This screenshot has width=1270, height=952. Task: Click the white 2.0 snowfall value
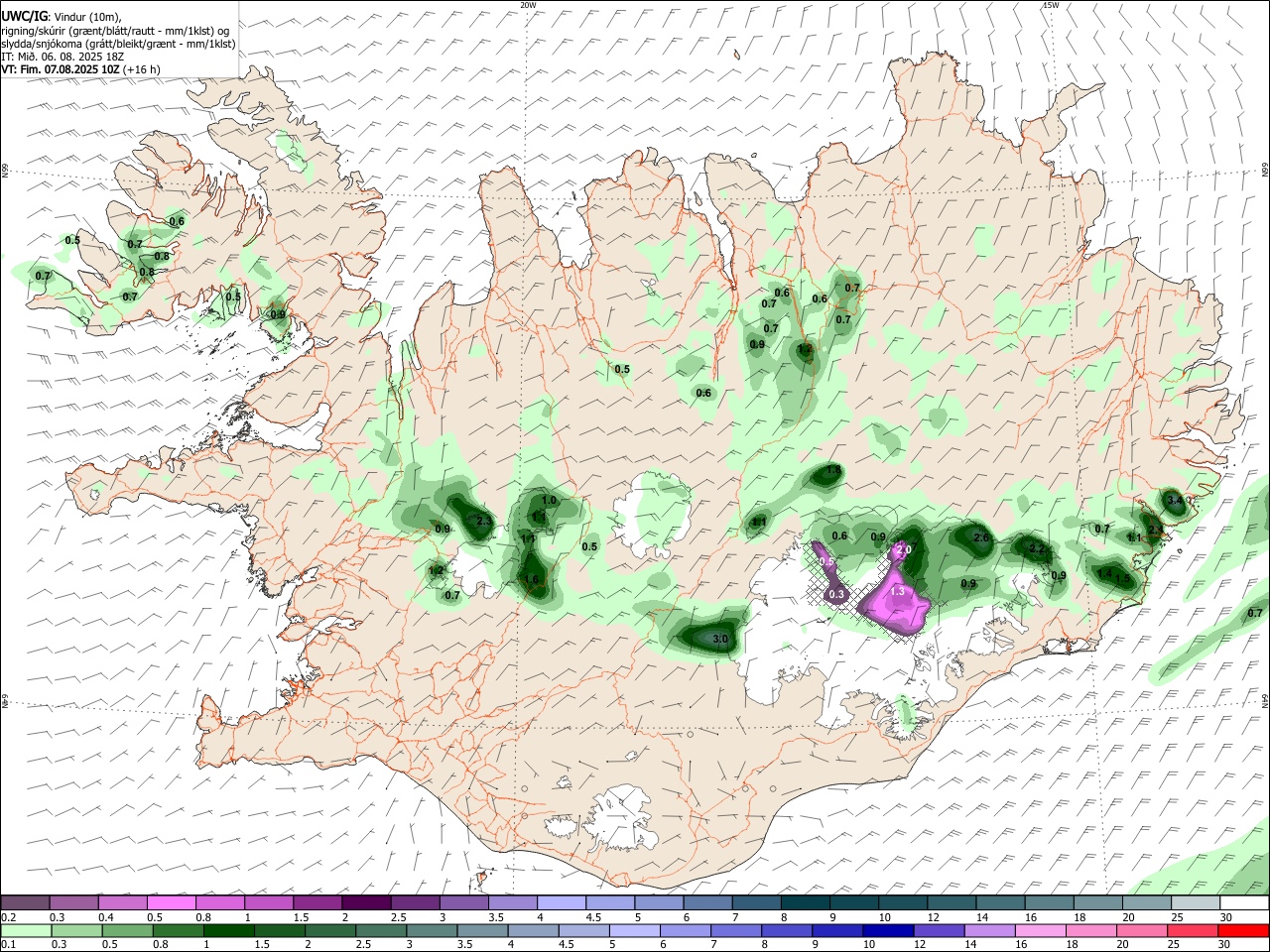[x=903, y=549]
